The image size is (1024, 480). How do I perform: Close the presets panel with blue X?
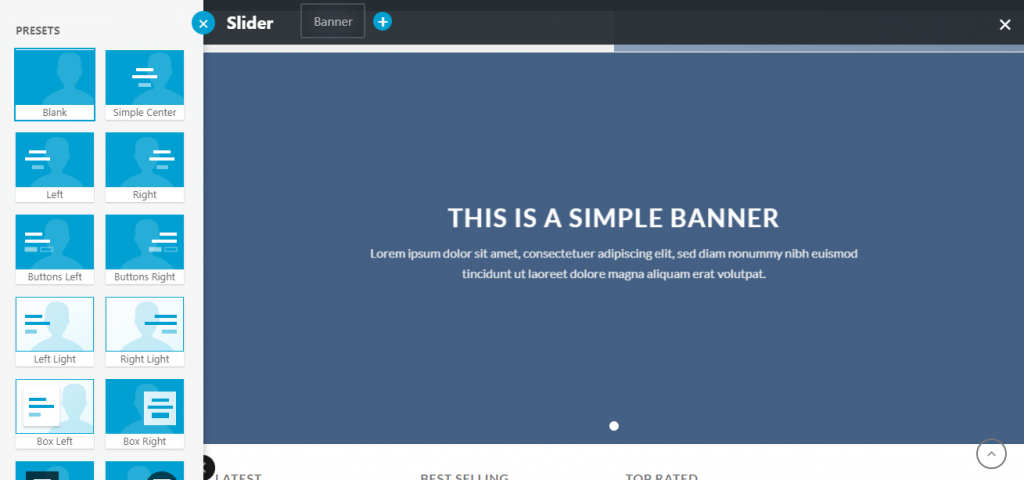point(203,24)
